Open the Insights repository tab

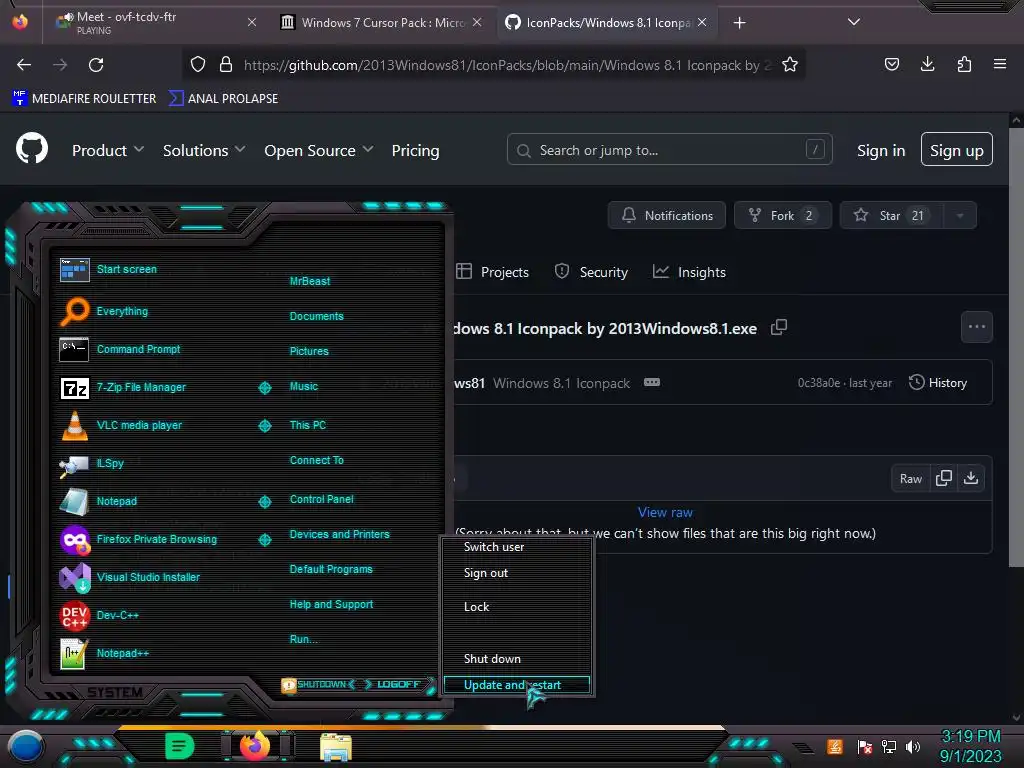pyautogui.click(x=689, y=272)
